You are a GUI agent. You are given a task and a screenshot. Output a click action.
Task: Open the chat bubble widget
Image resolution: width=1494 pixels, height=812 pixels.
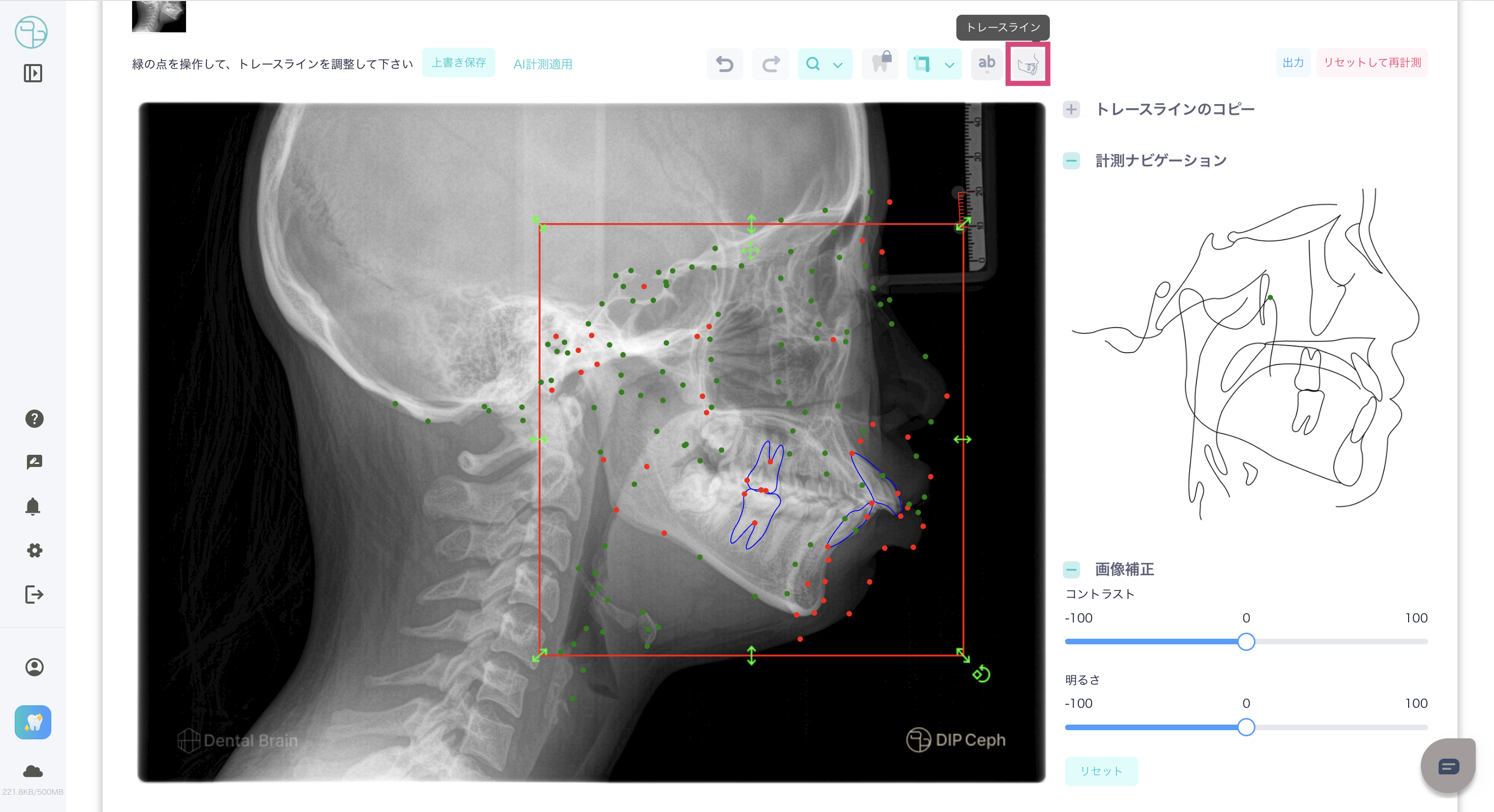1448,767
